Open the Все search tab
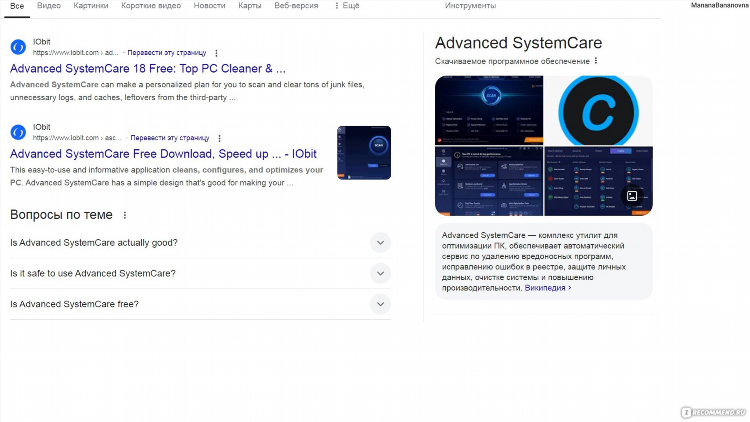 tap(17, 6)
